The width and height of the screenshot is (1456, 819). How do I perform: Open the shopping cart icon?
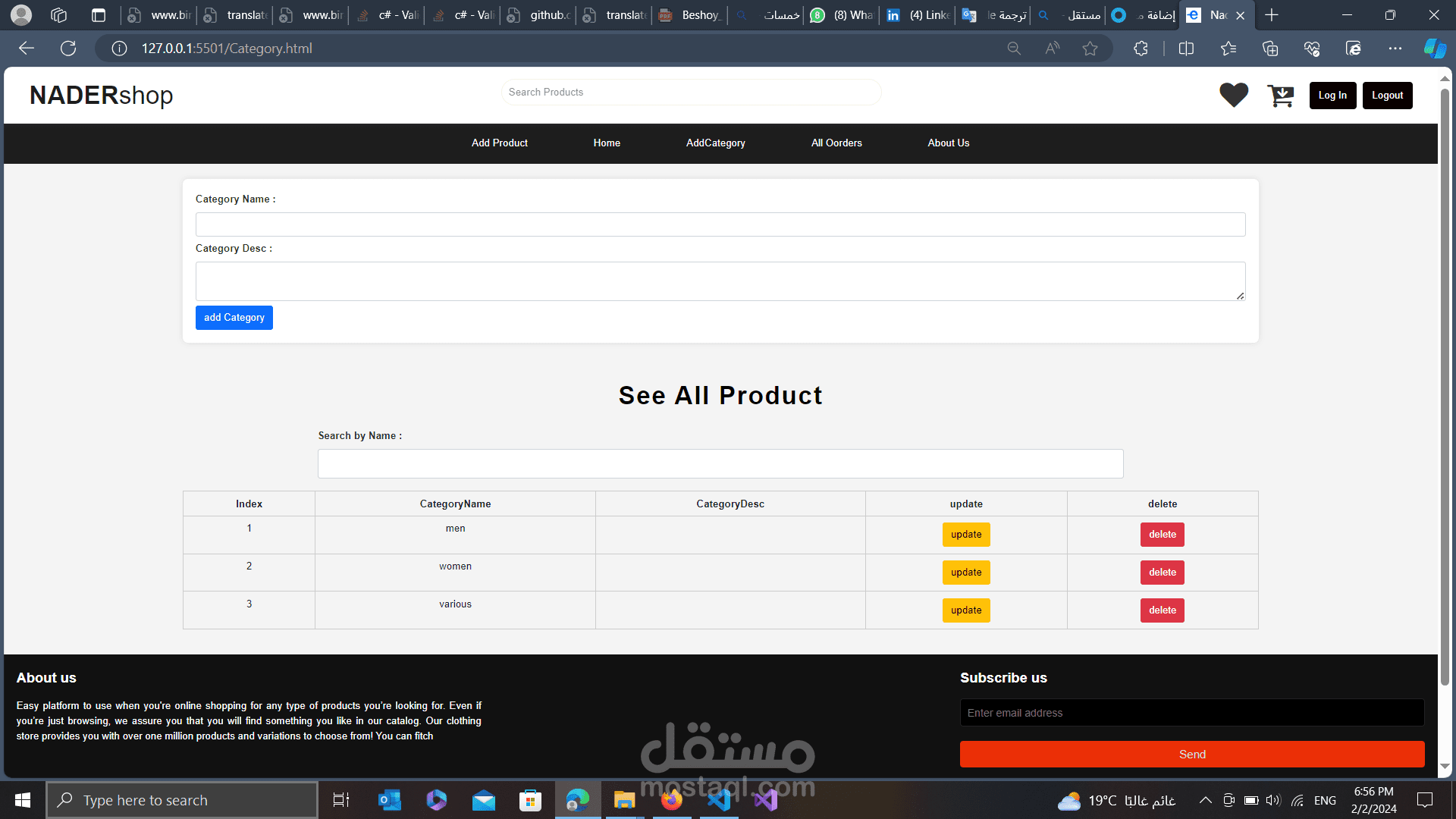pyautogui.click(x=1281, y=96)
